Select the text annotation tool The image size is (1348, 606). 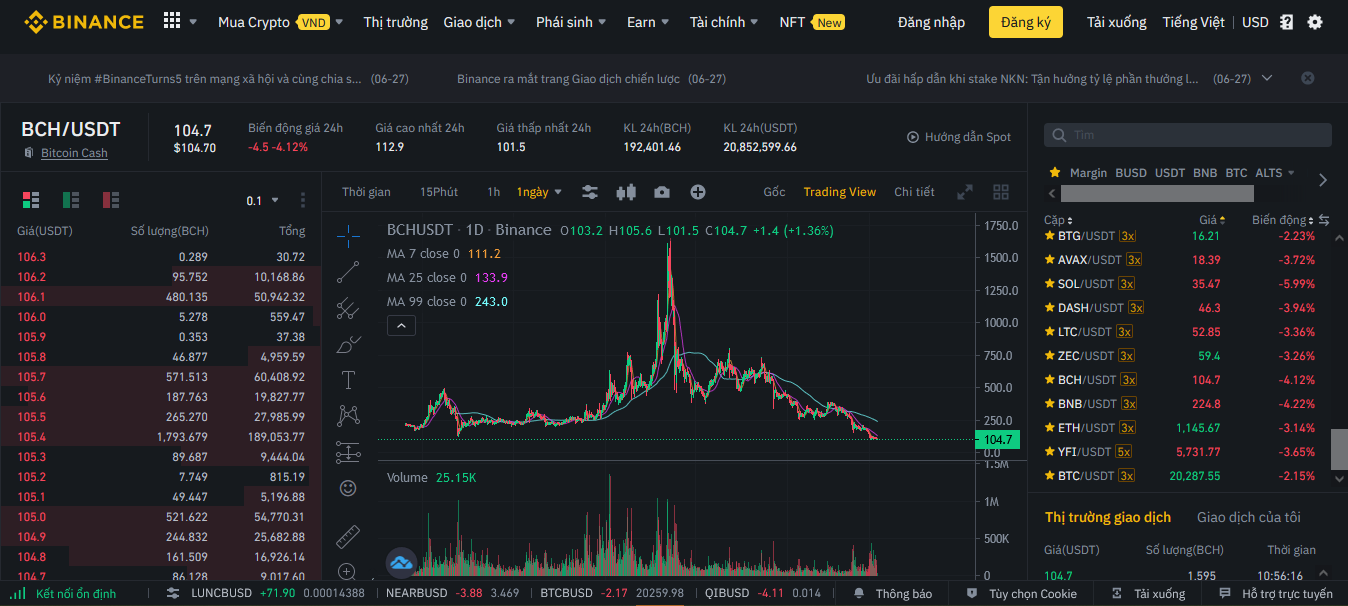click(348, 380)
